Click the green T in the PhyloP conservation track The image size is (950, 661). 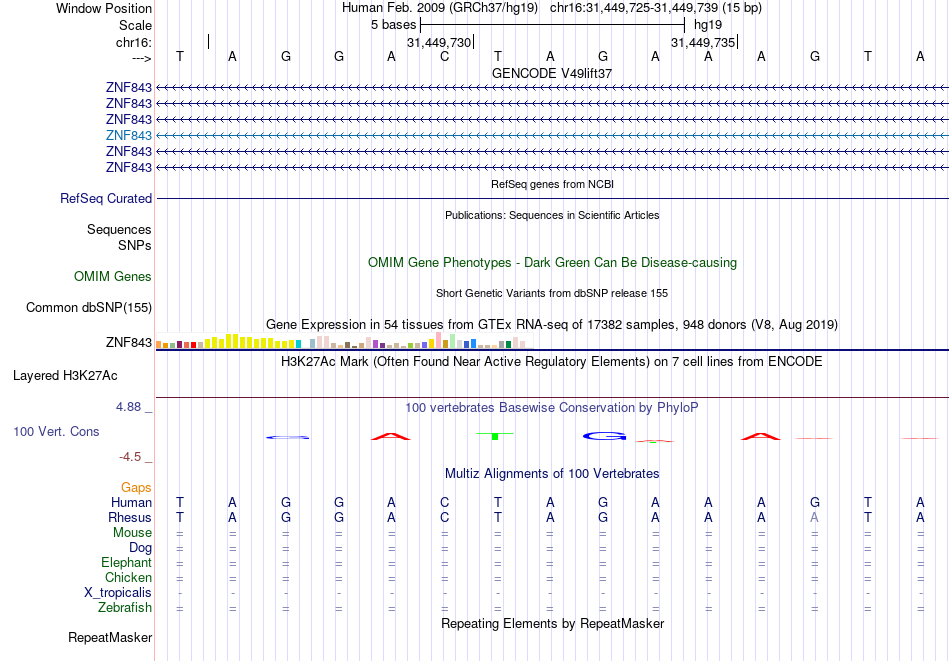coord(495,435)
